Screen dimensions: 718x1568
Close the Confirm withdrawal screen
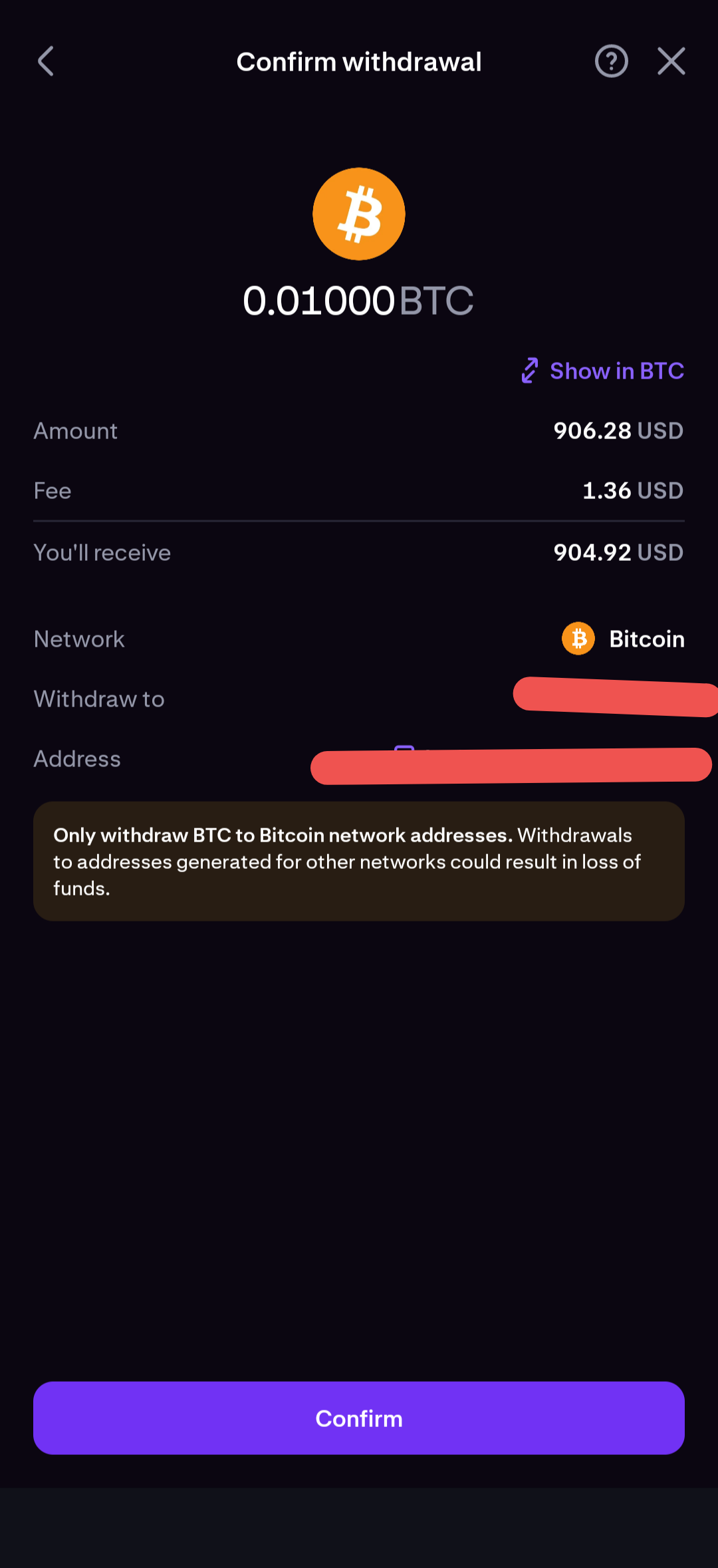671,62
